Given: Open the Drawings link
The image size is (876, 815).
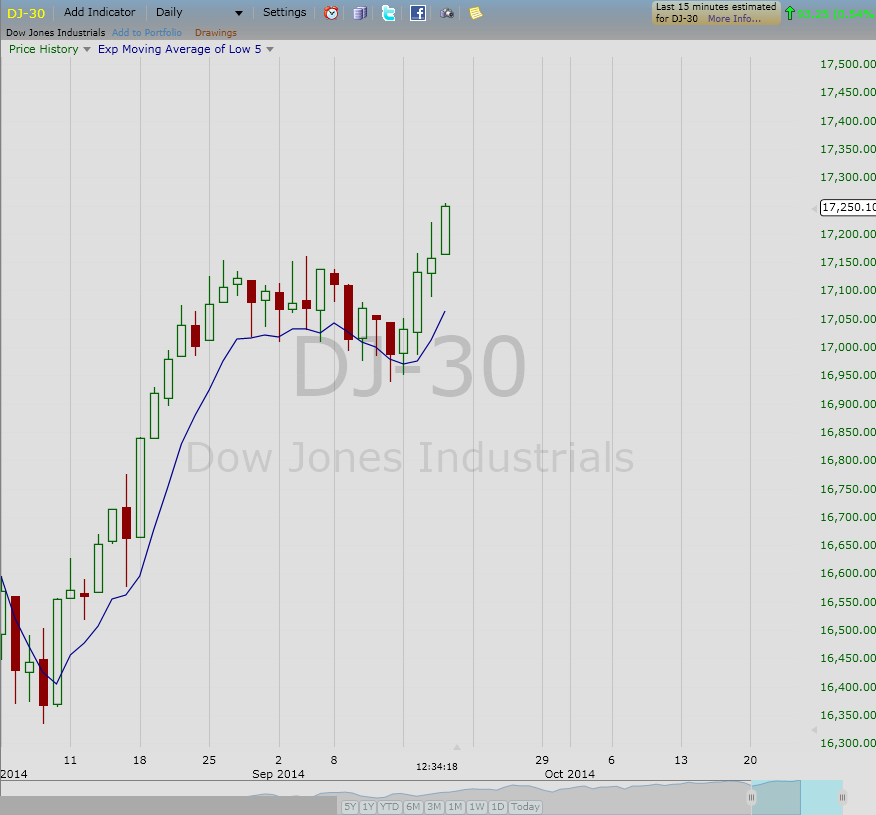Looking at the screenshot, I should pyautogui.click(x=216, y=32).
